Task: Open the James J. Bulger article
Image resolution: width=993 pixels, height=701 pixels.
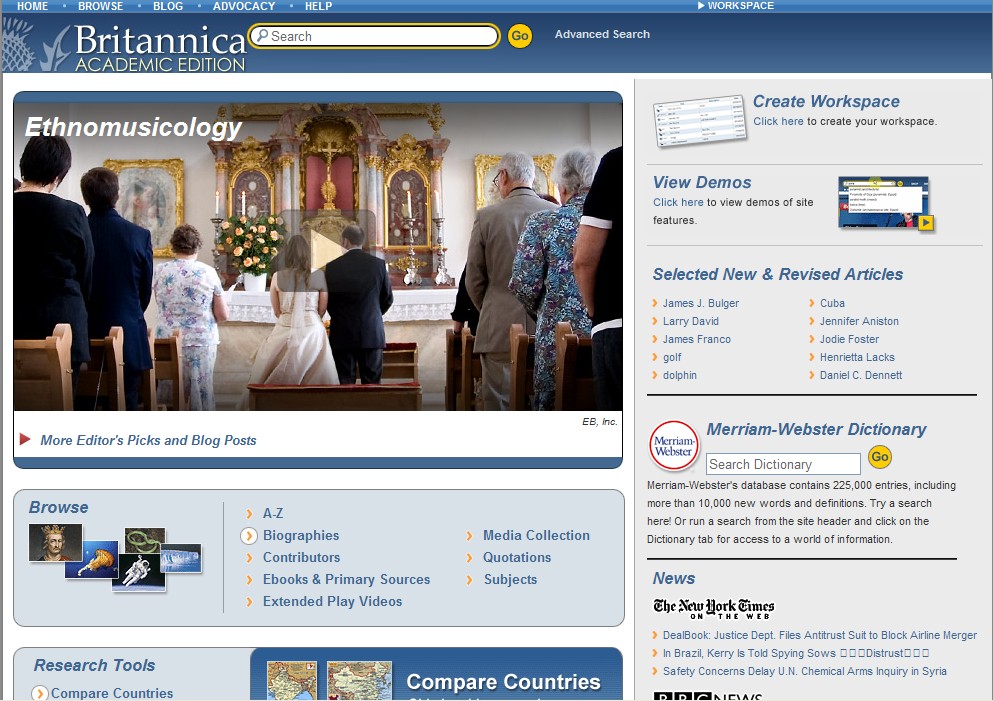Action: pos(700,303)
